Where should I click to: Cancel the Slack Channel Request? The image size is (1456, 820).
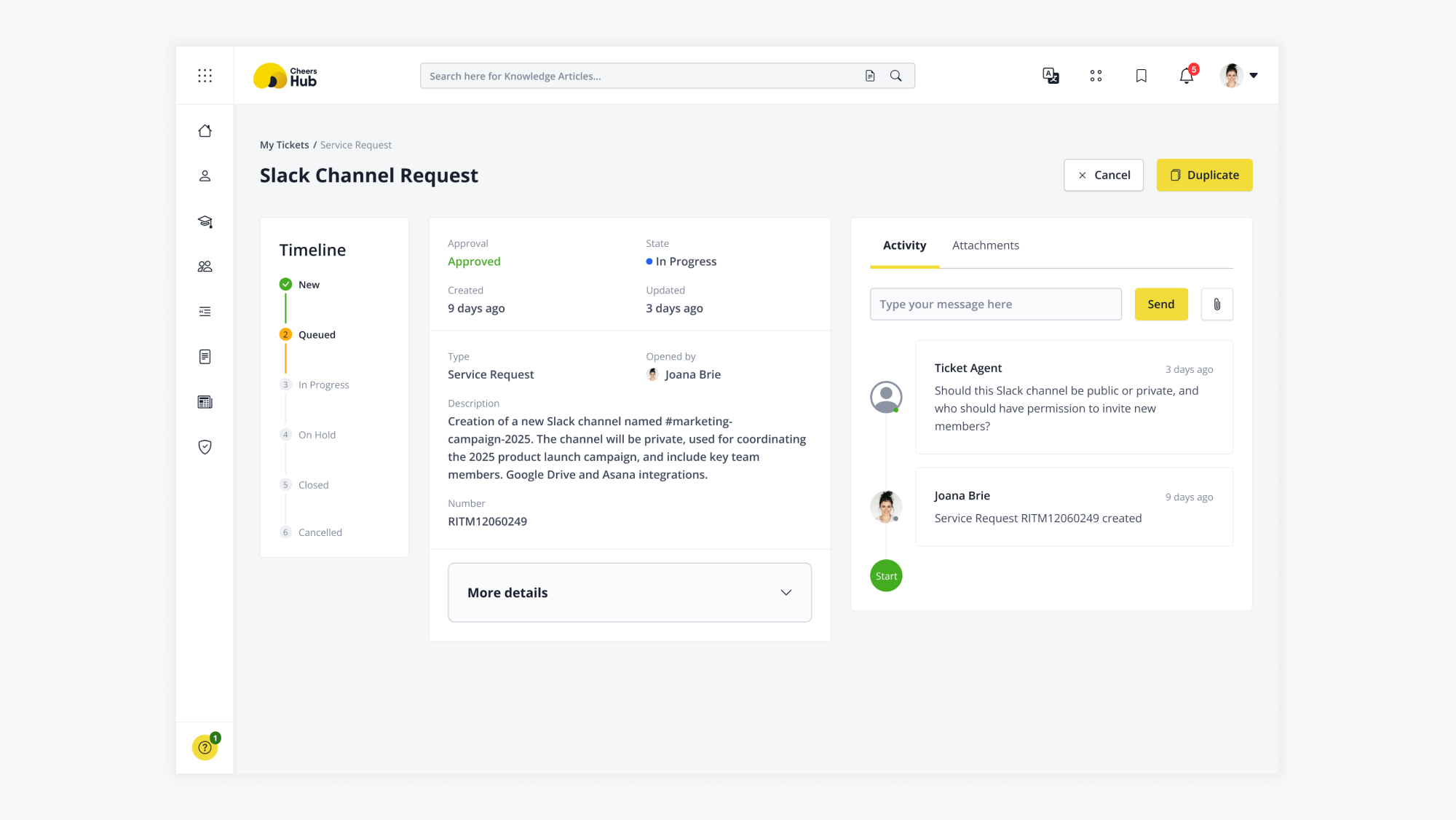pyautogui.click(x=1103, y=176)
